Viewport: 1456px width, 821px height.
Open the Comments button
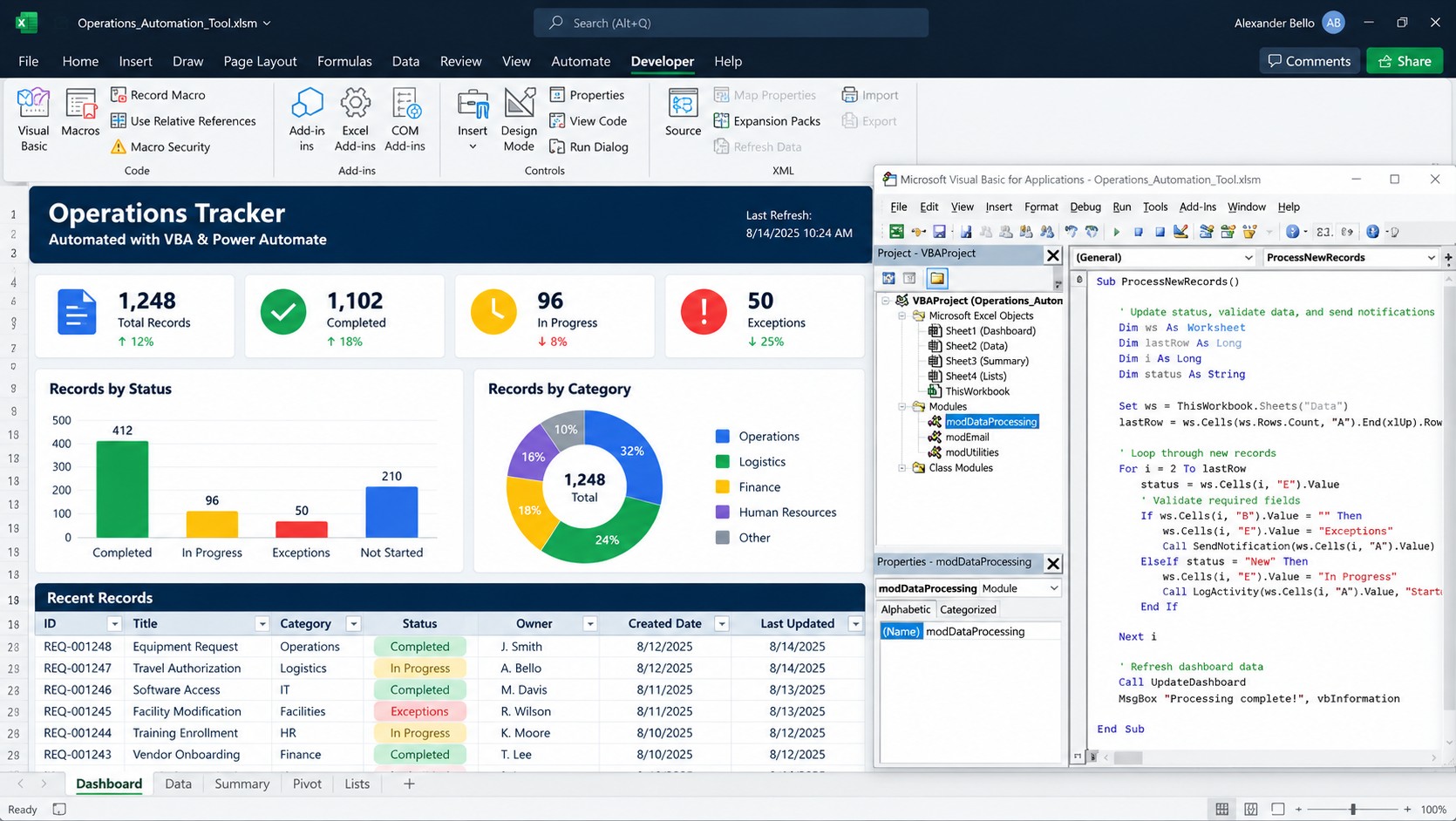click(x=1309, y=61)
